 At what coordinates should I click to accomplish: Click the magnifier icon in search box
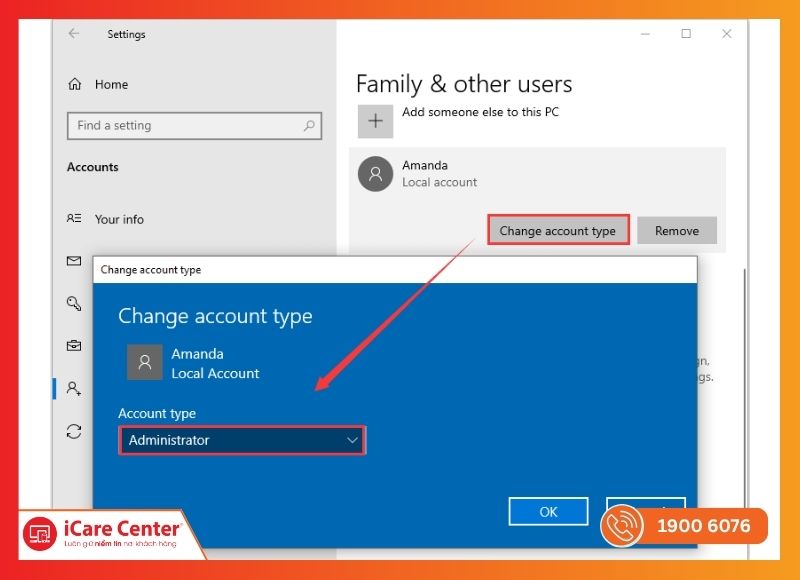309,126
